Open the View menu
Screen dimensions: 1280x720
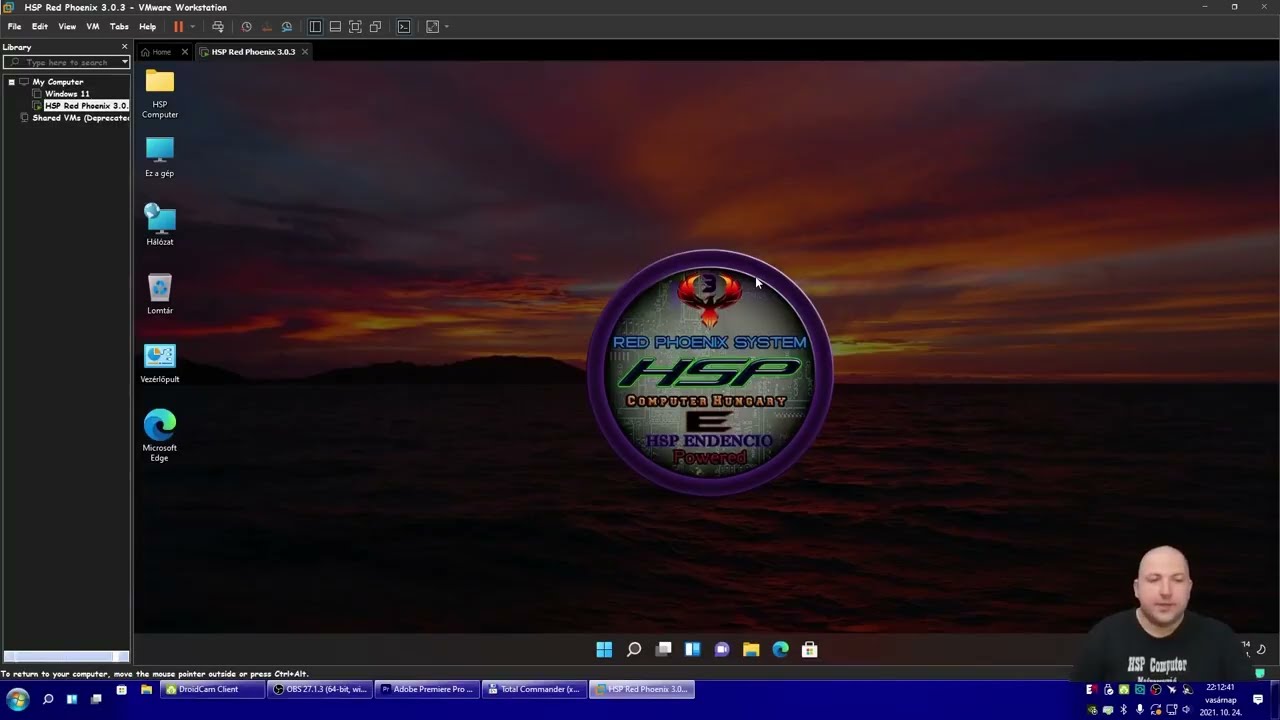67,27
